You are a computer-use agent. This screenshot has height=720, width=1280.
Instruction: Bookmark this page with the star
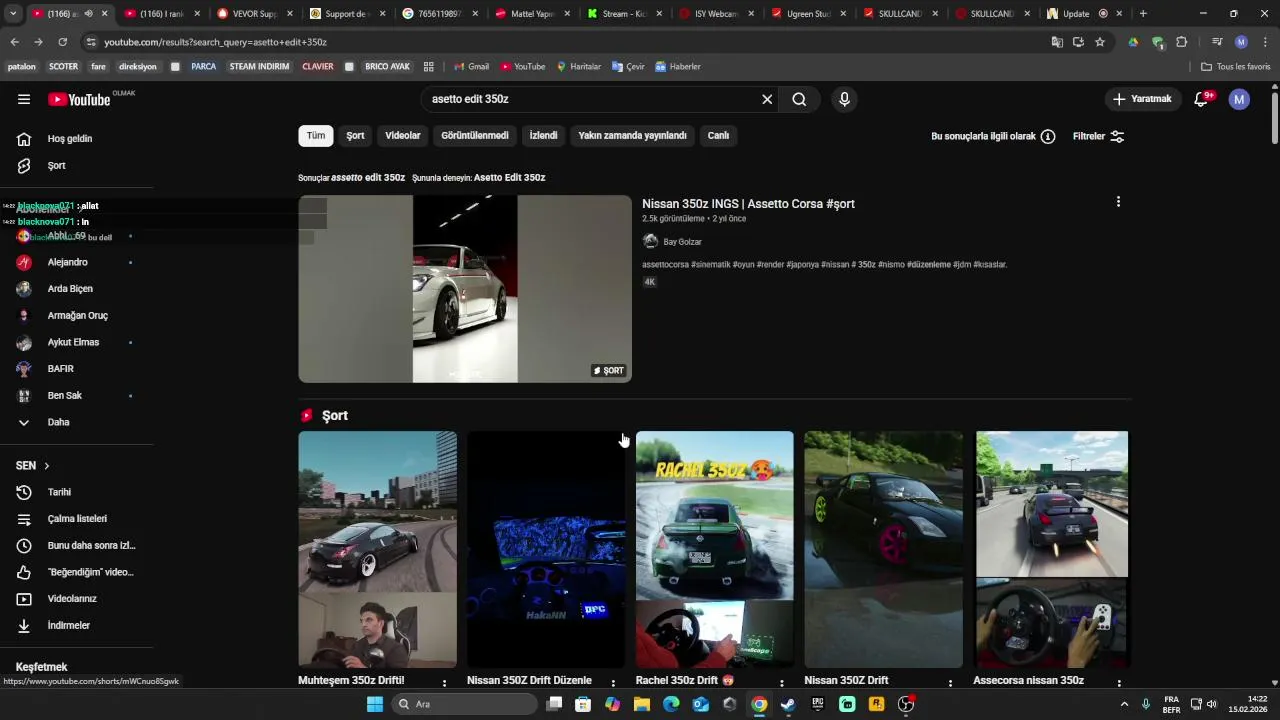tap(1100, 42)
